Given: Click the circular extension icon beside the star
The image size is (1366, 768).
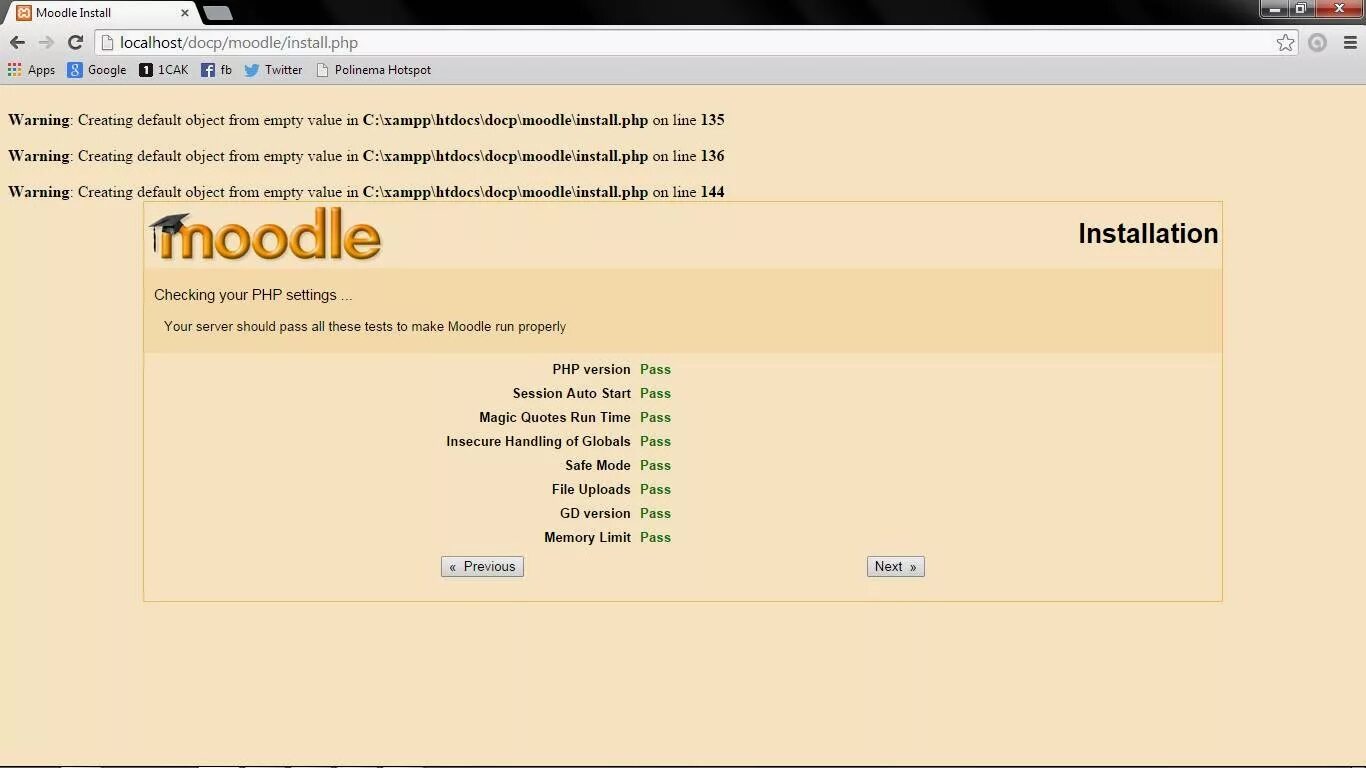Looking at the screenshot, I should [x=1318, y=42].
